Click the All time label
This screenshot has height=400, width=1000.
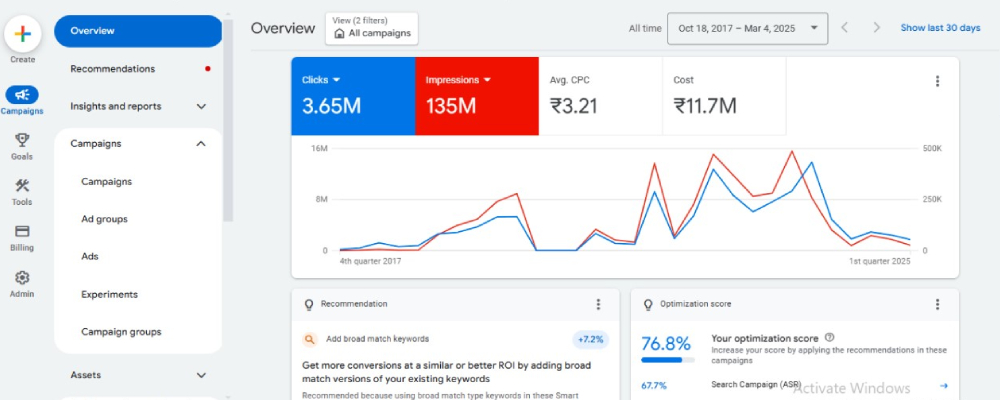[645, 28]
